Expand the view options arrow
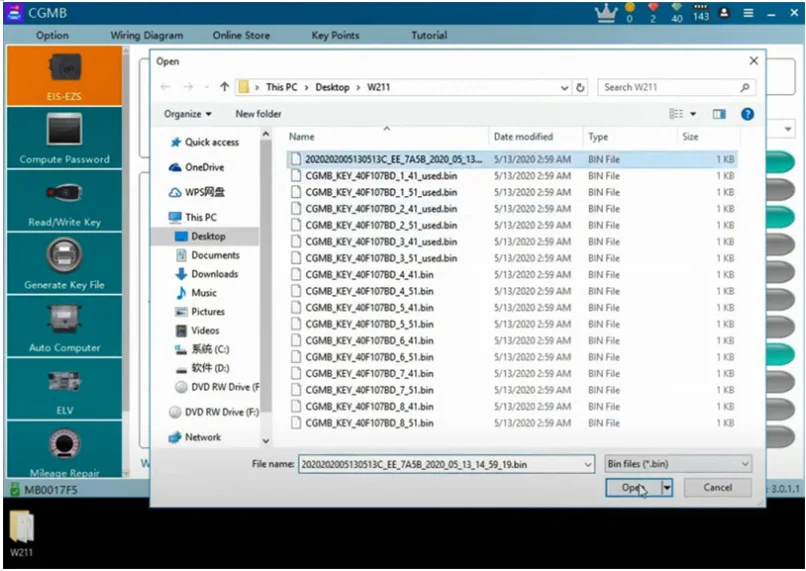806x571 pixels. pyautogui.click(x=693, y=114)
